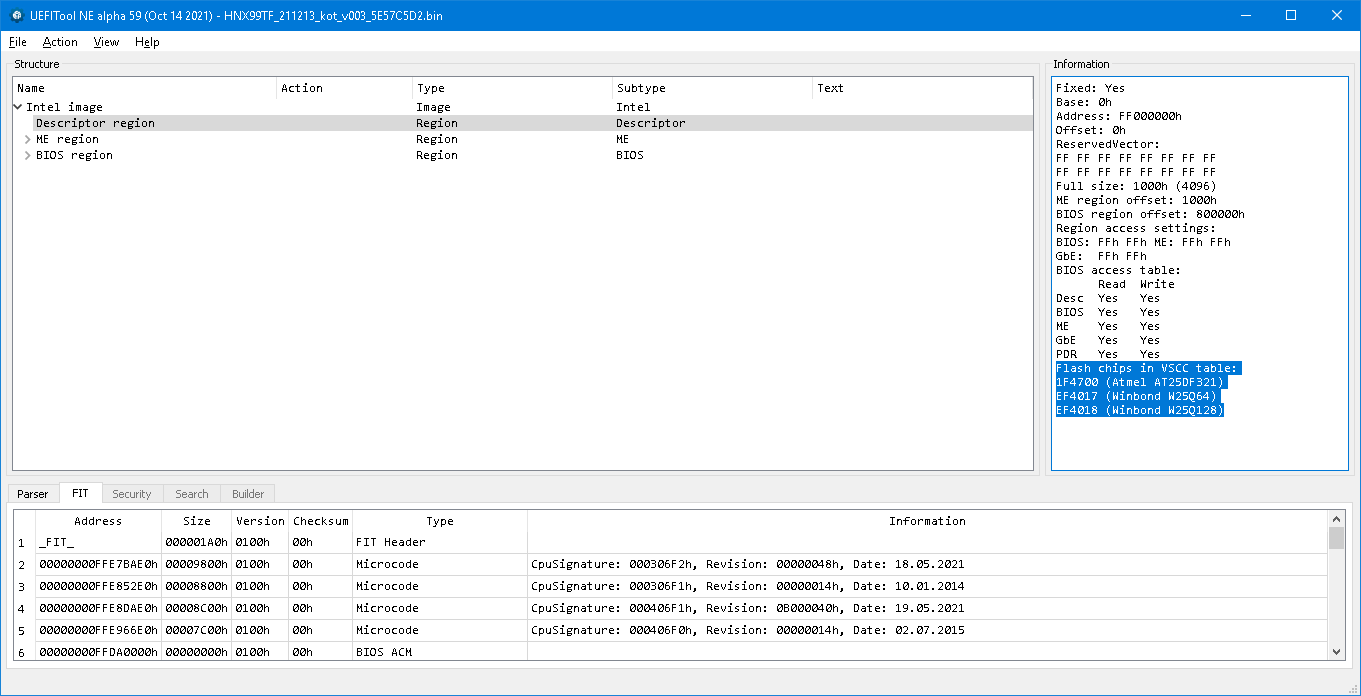Minimize the UEFITool window

(1245, 15)
